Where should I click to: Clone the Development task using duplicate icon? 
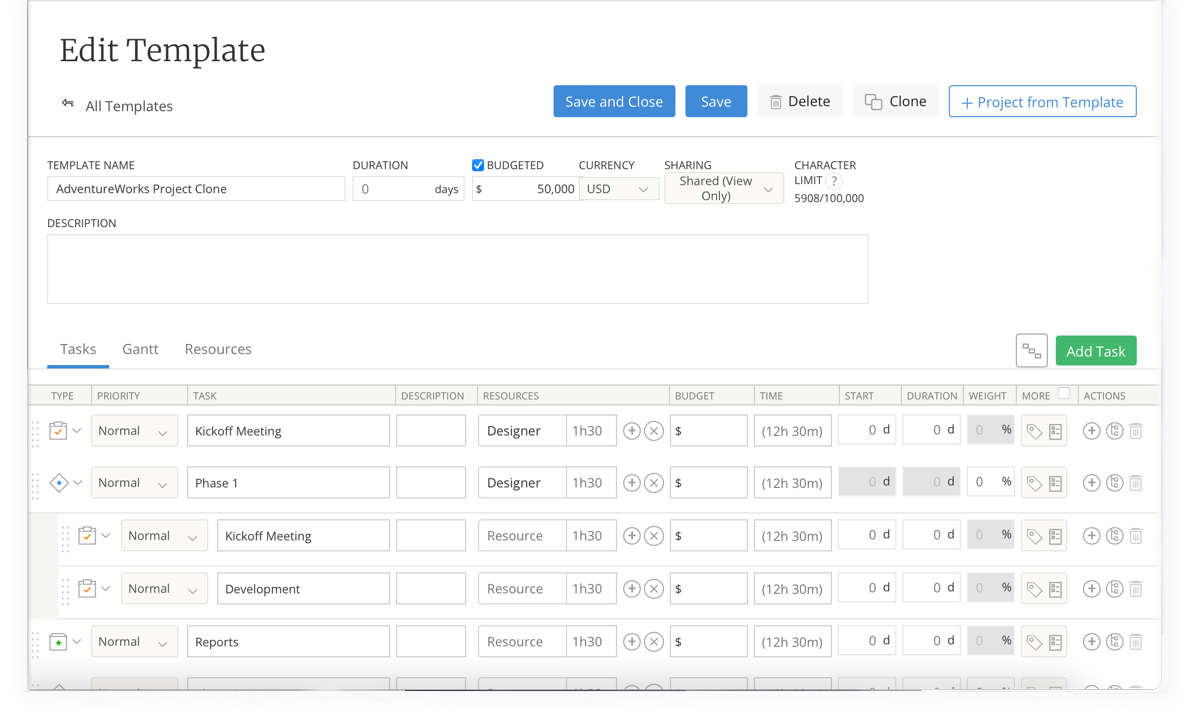click(x=1113, y=588)
